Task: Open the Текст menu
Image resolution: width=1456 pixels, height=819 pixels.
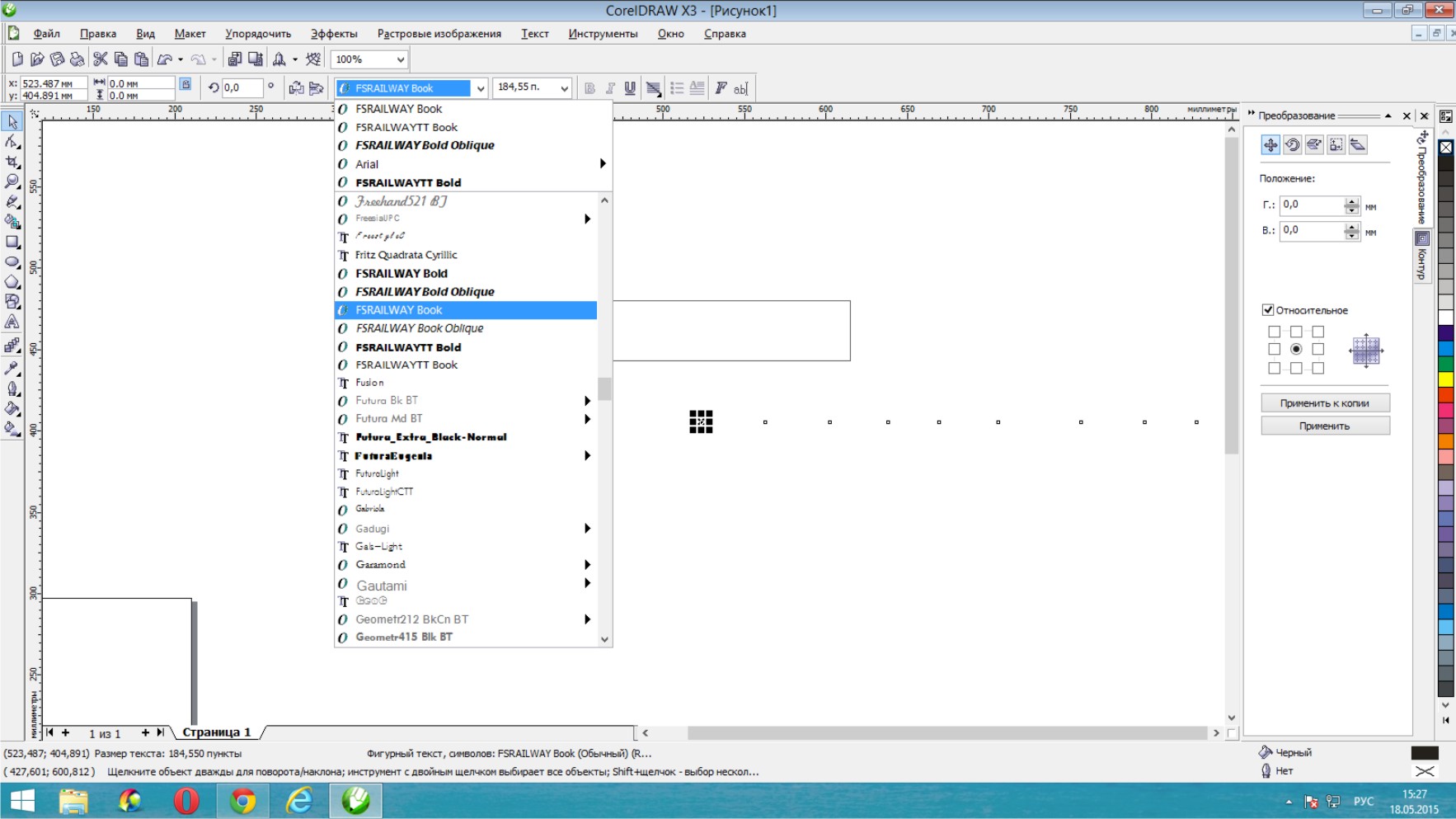Action: coord(535,34)
